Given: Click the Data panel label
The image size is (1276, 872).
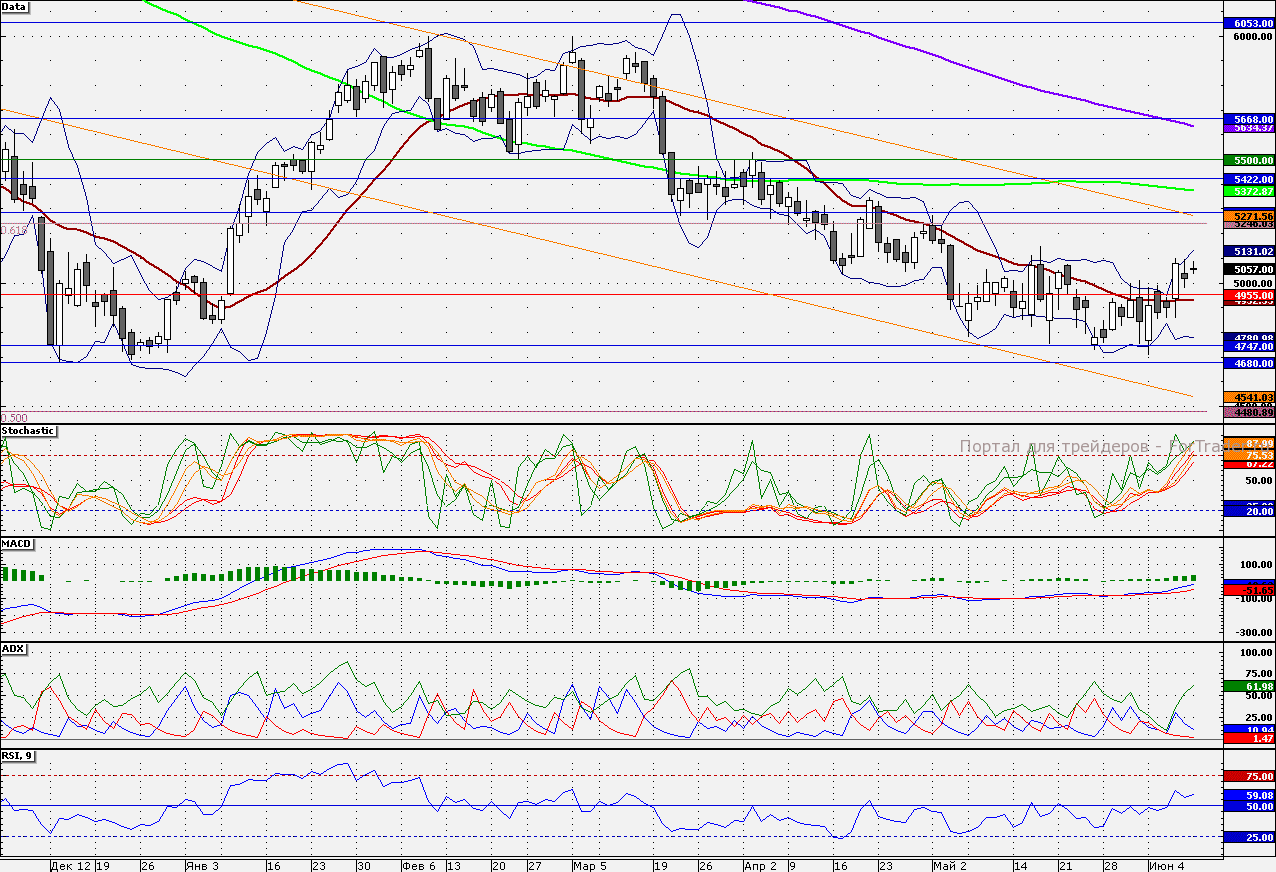Looking at the screenshot, I should coord(15,7).
